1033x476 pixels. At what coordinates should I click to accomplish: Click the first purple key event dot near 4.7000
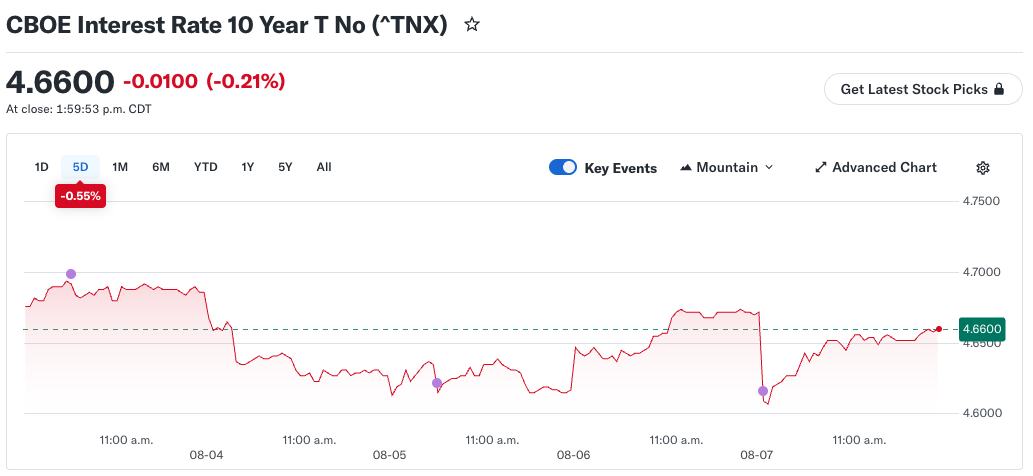(x=71, y=274)
